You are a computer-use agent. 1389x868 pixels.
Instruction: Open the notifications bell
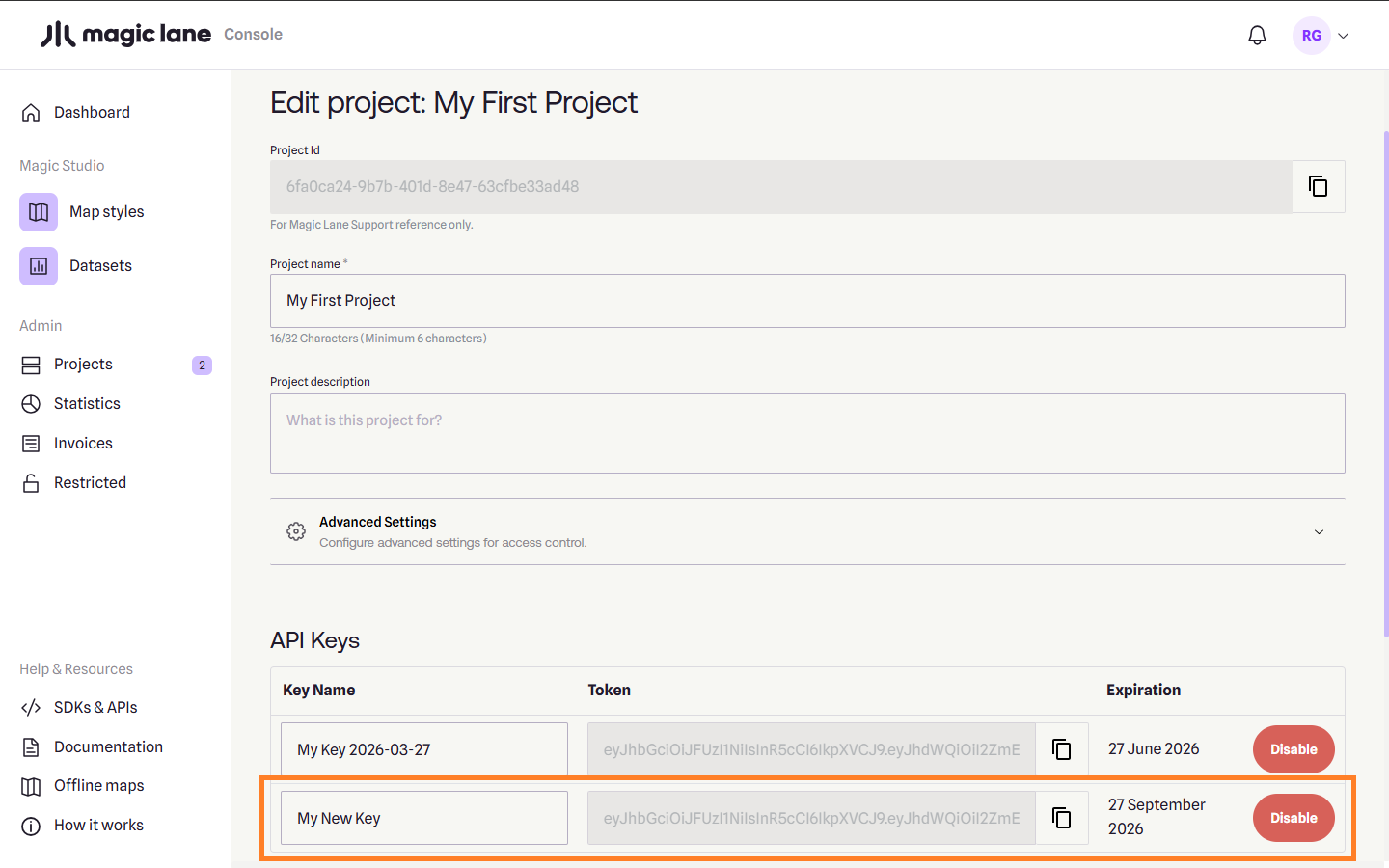coord(1257,36)
